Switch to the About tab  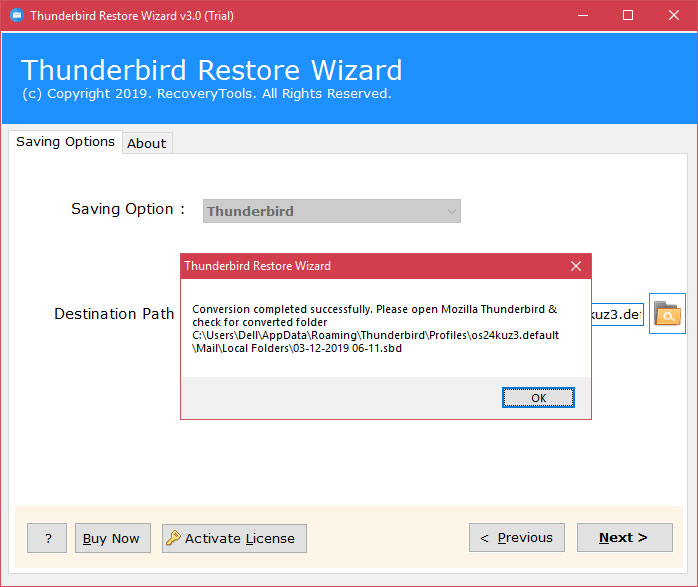click(146, 143)
